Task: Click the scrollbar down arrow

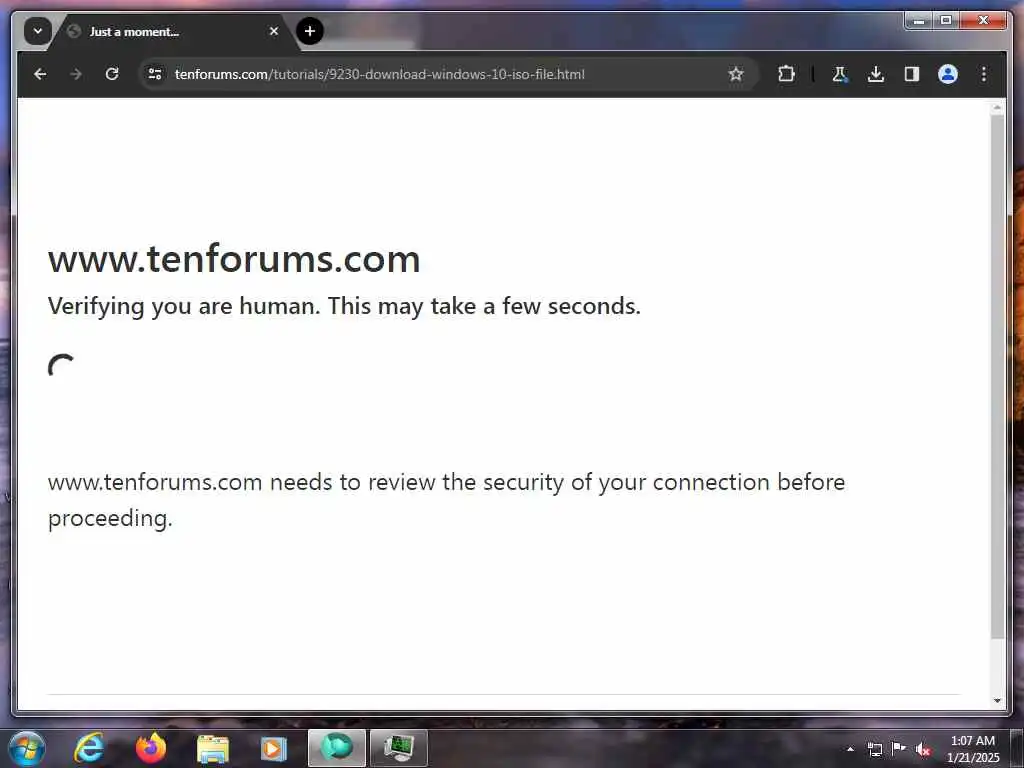Action: 997,701
